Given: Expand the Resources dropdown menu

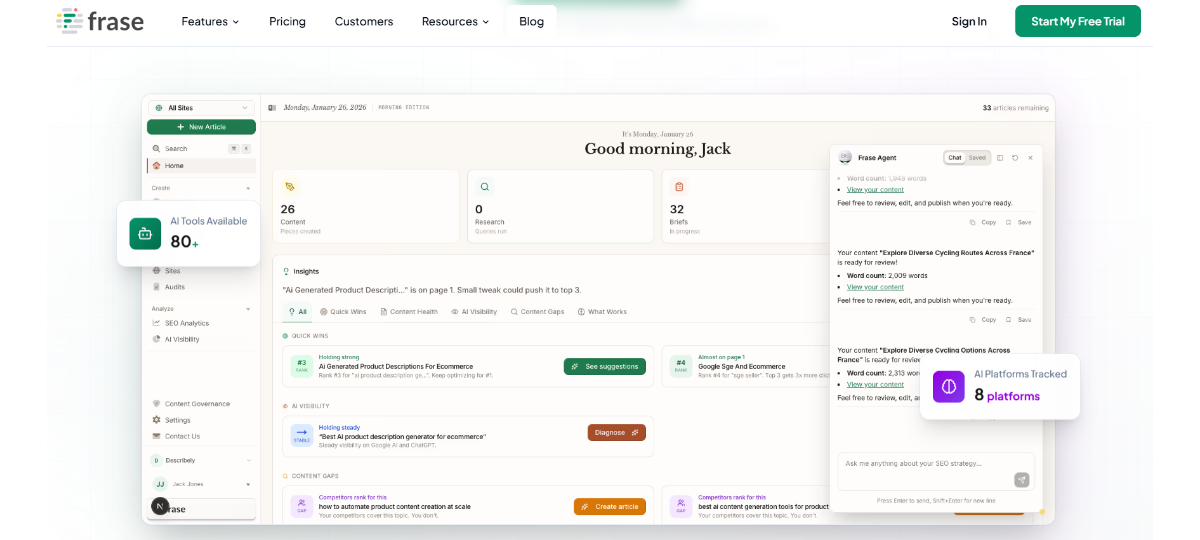Looking at the screenshot, I should click(x=455, y=21).
